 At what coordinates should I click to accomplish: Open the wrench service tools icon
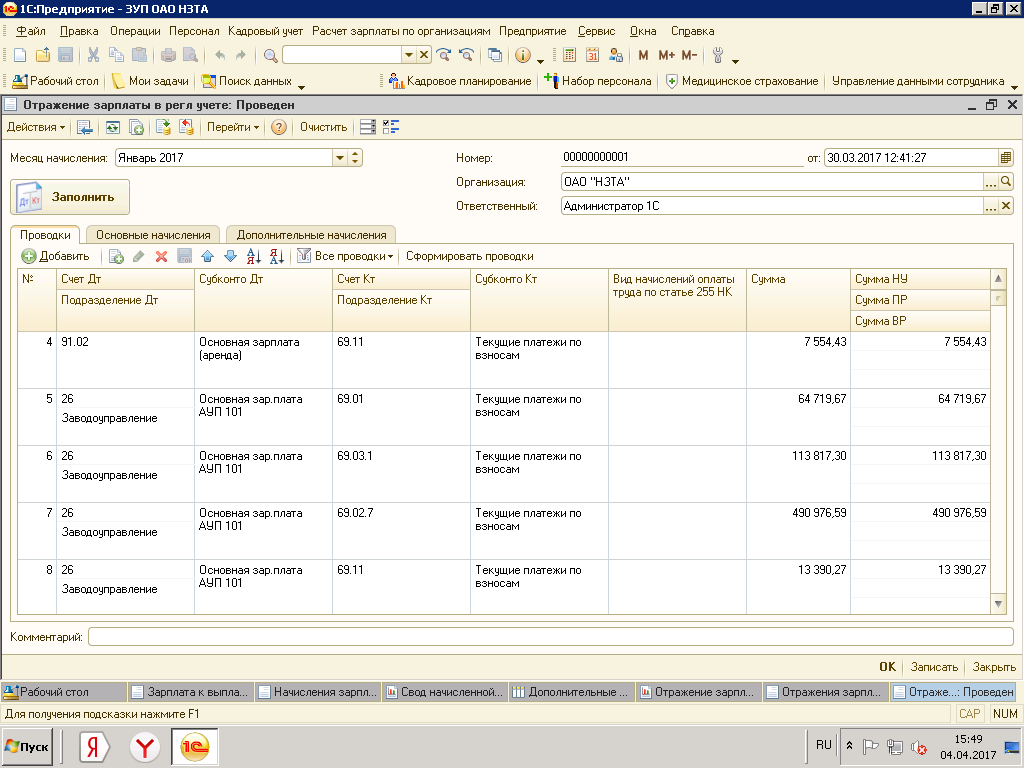point(718,56)
